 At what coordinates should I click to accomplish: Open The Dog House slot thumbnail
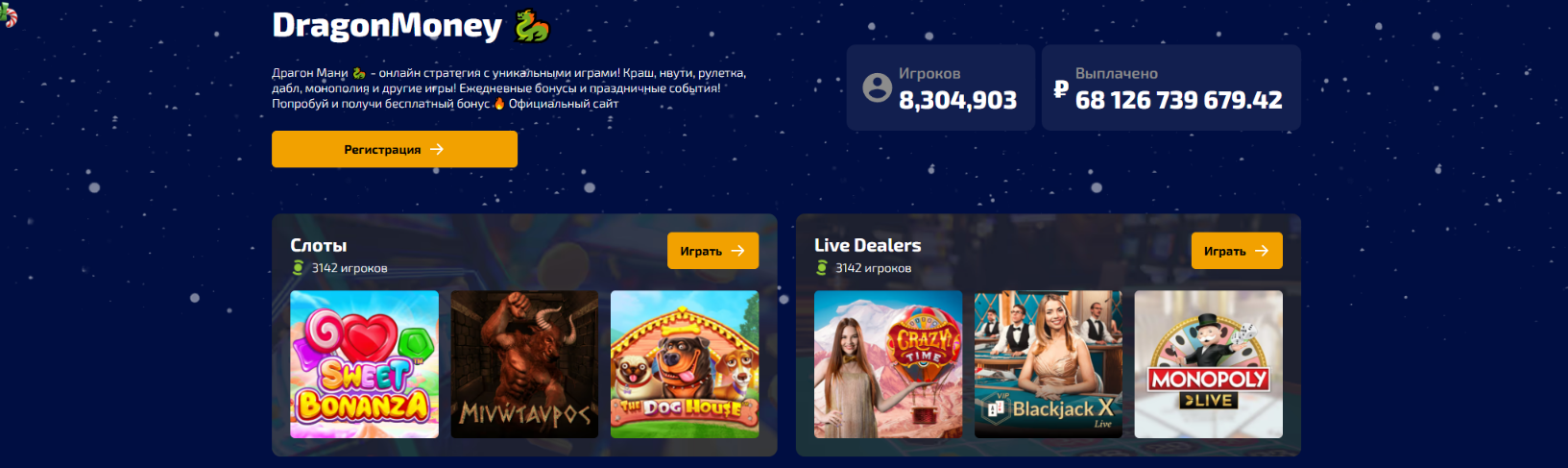(685, 364)
